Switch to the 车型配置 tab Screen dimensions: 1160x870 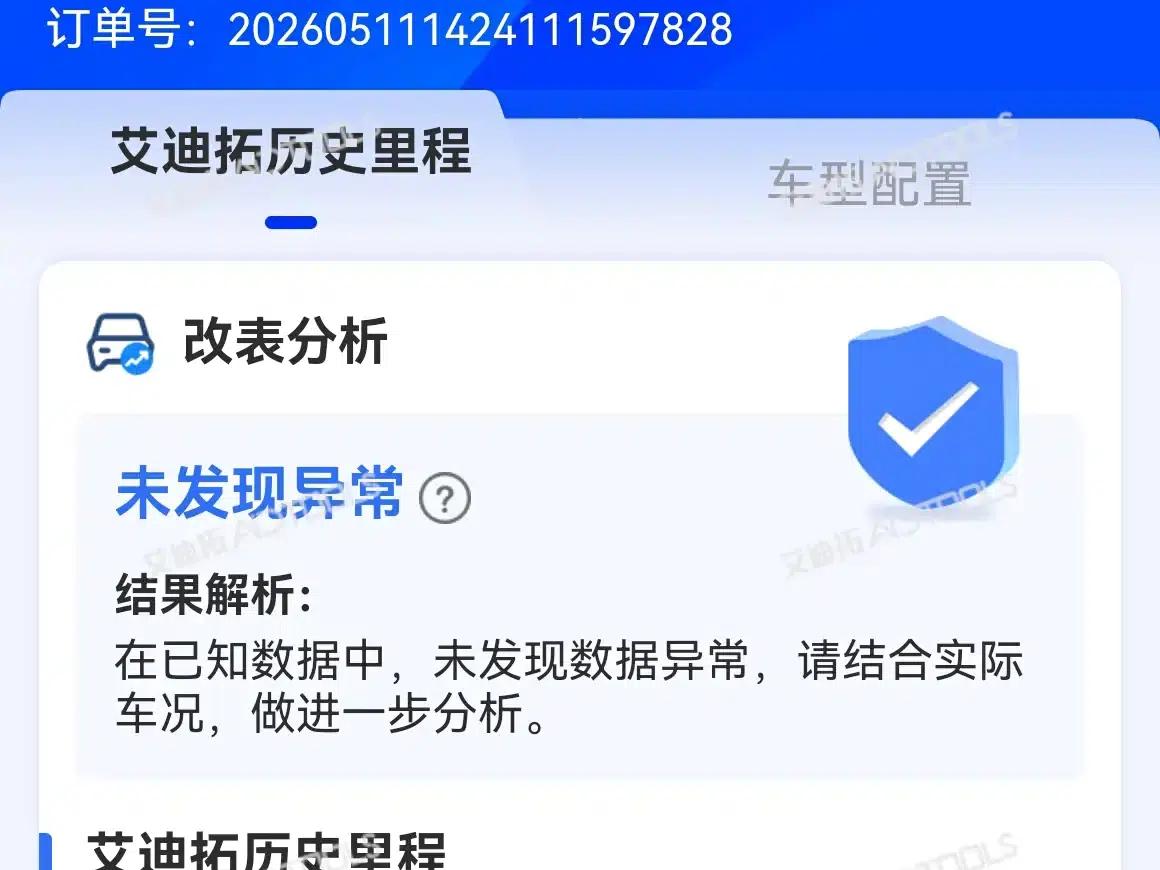869,183
